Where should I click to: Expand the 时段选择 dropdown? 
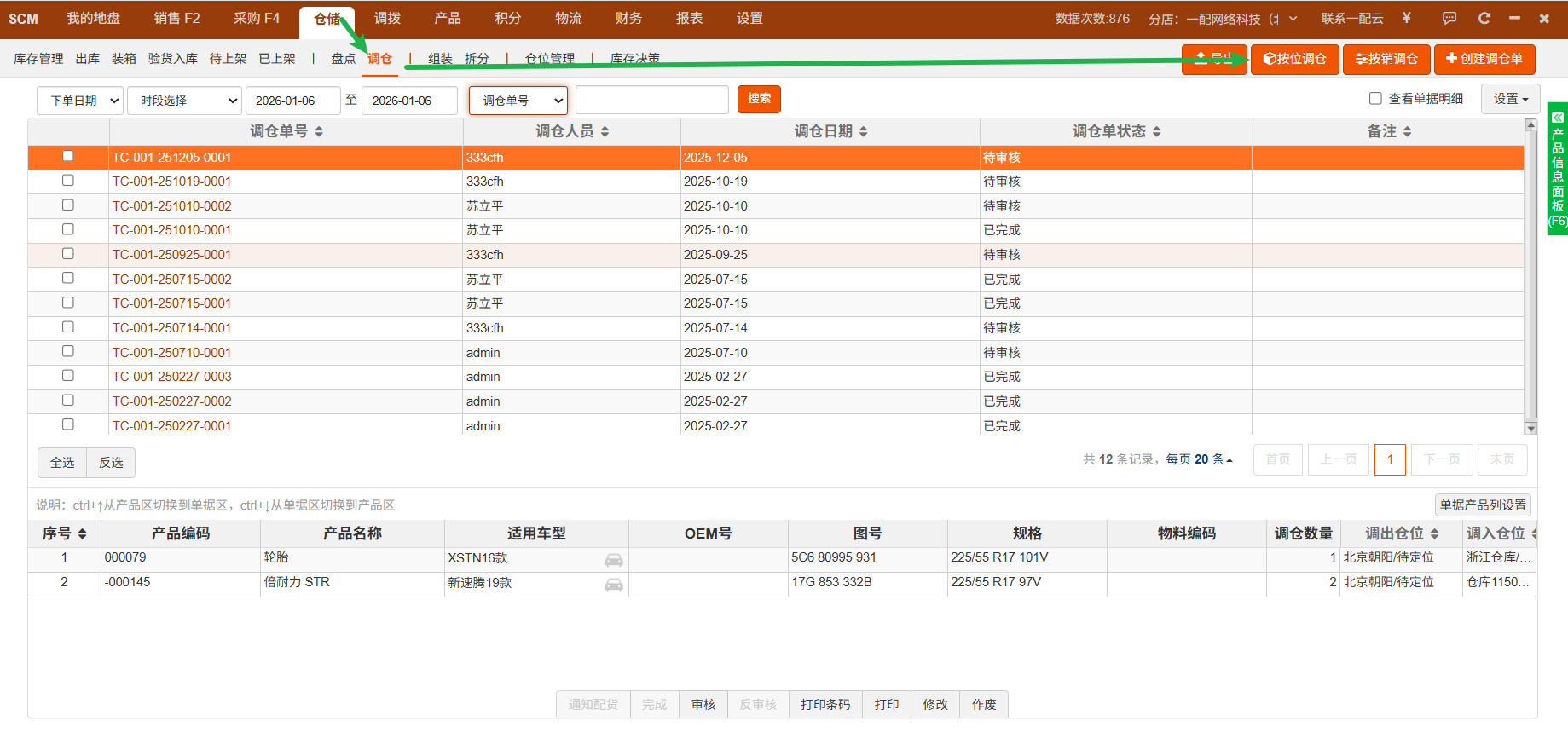[184, 101]
